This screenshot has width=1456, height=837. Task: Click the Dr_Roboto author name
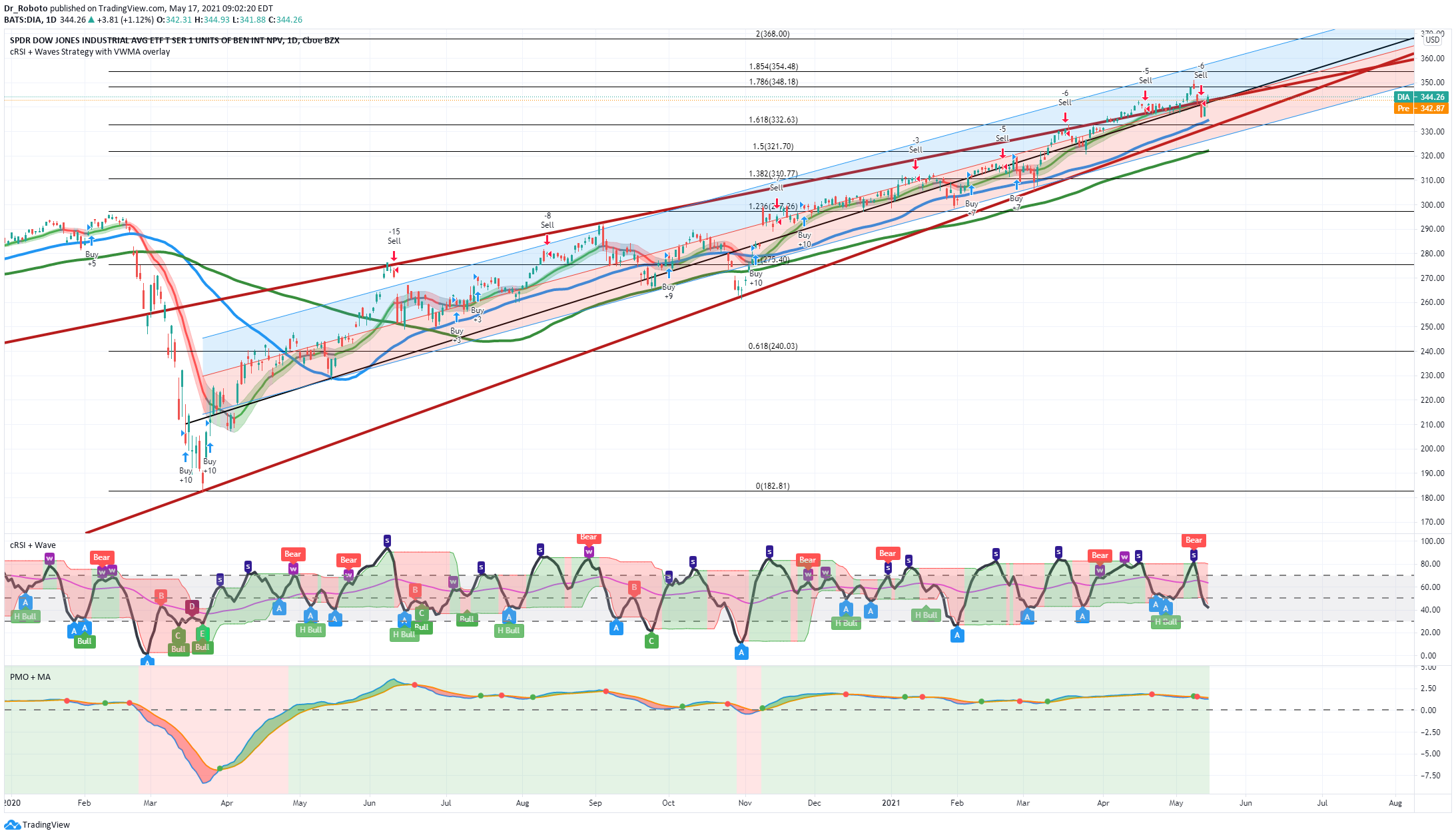(x=26, y=9)
